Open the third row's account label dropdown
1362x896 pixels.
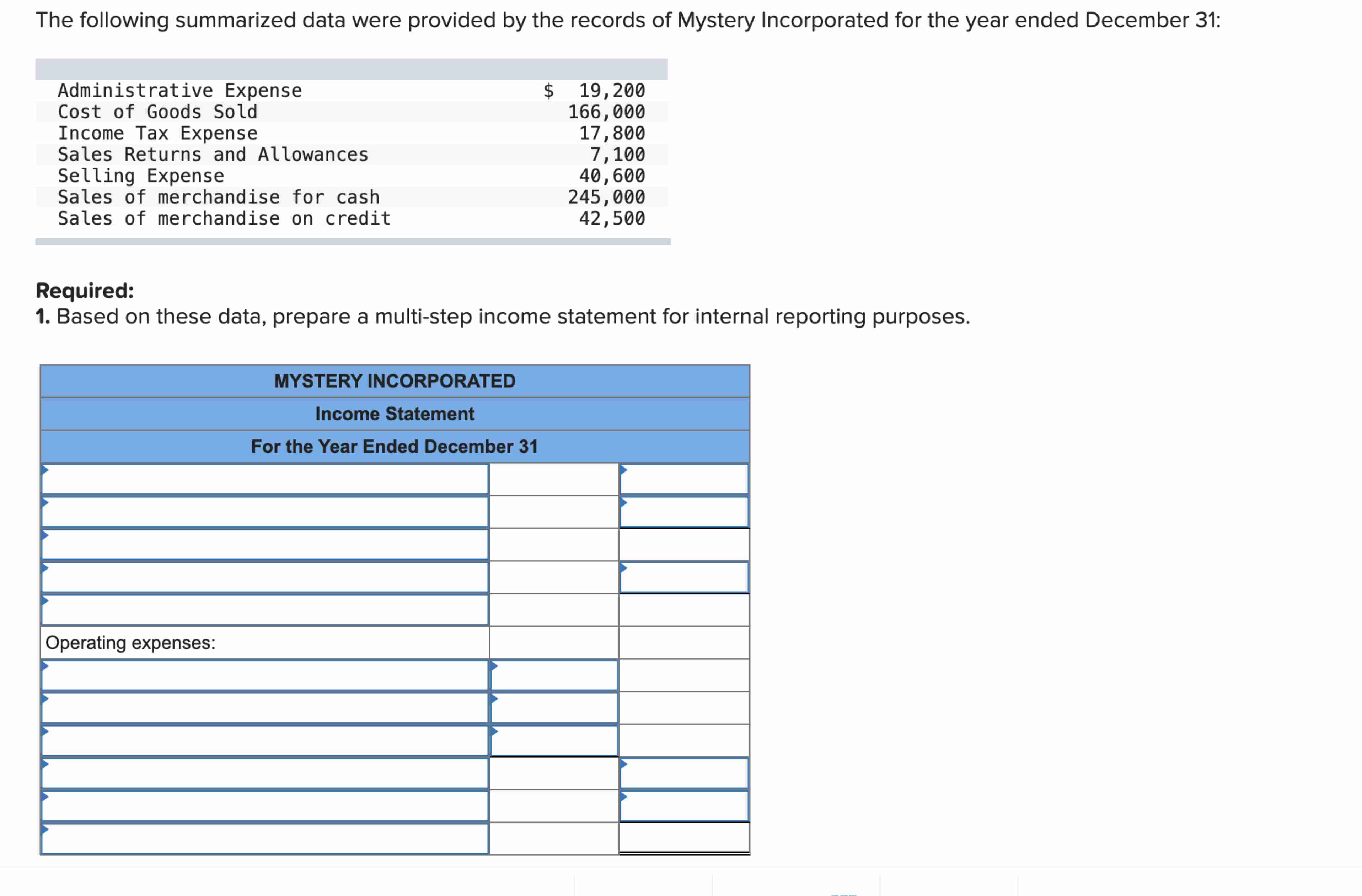[264, 545]
